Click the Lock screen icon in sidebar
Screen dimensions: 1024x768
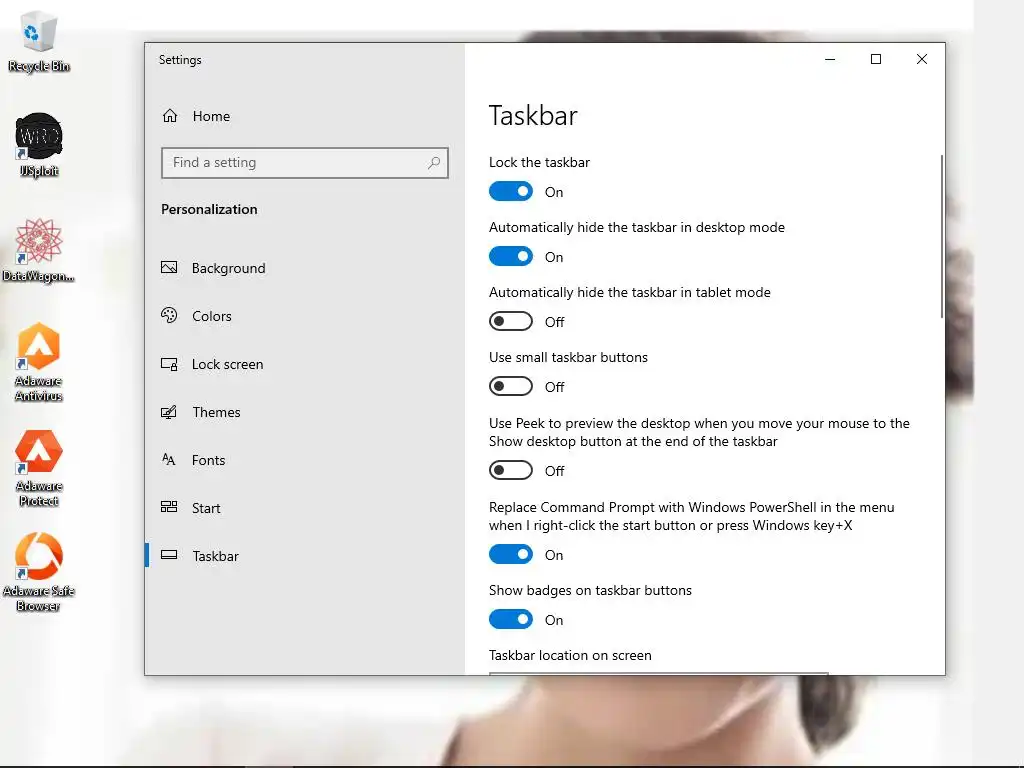click(169, 364)
